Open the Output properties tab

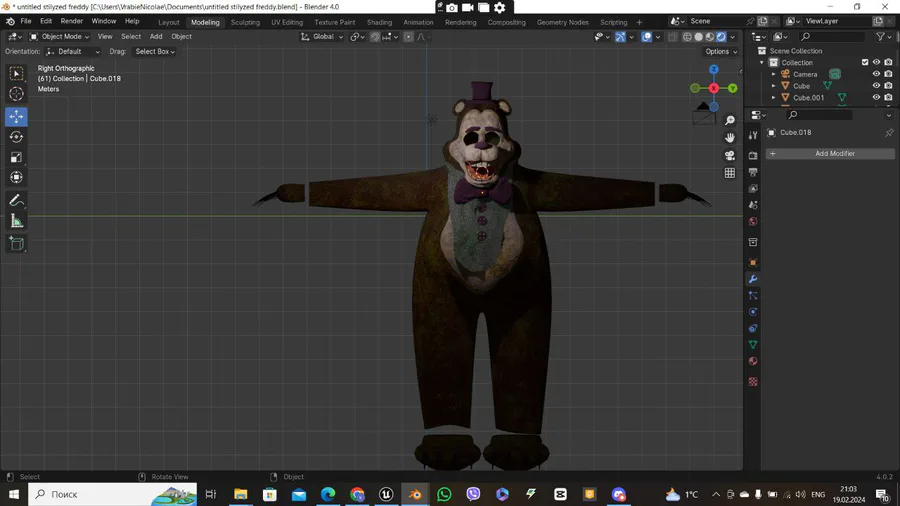click(x=753, y=172)
